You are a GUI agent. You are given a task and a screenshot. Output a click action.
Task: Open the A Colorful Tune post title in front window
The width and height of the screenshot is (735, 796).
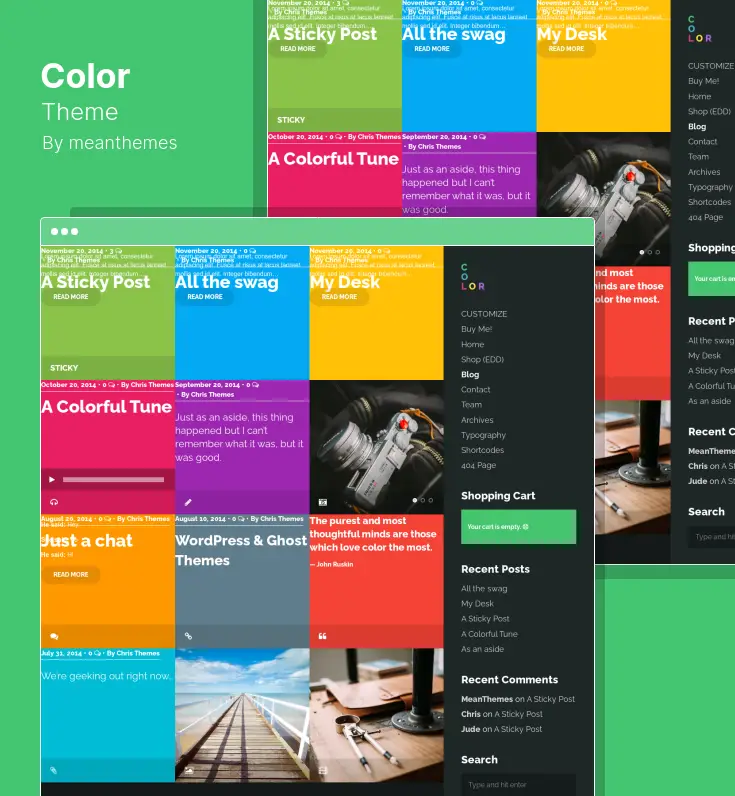click(x=107, y=407)
